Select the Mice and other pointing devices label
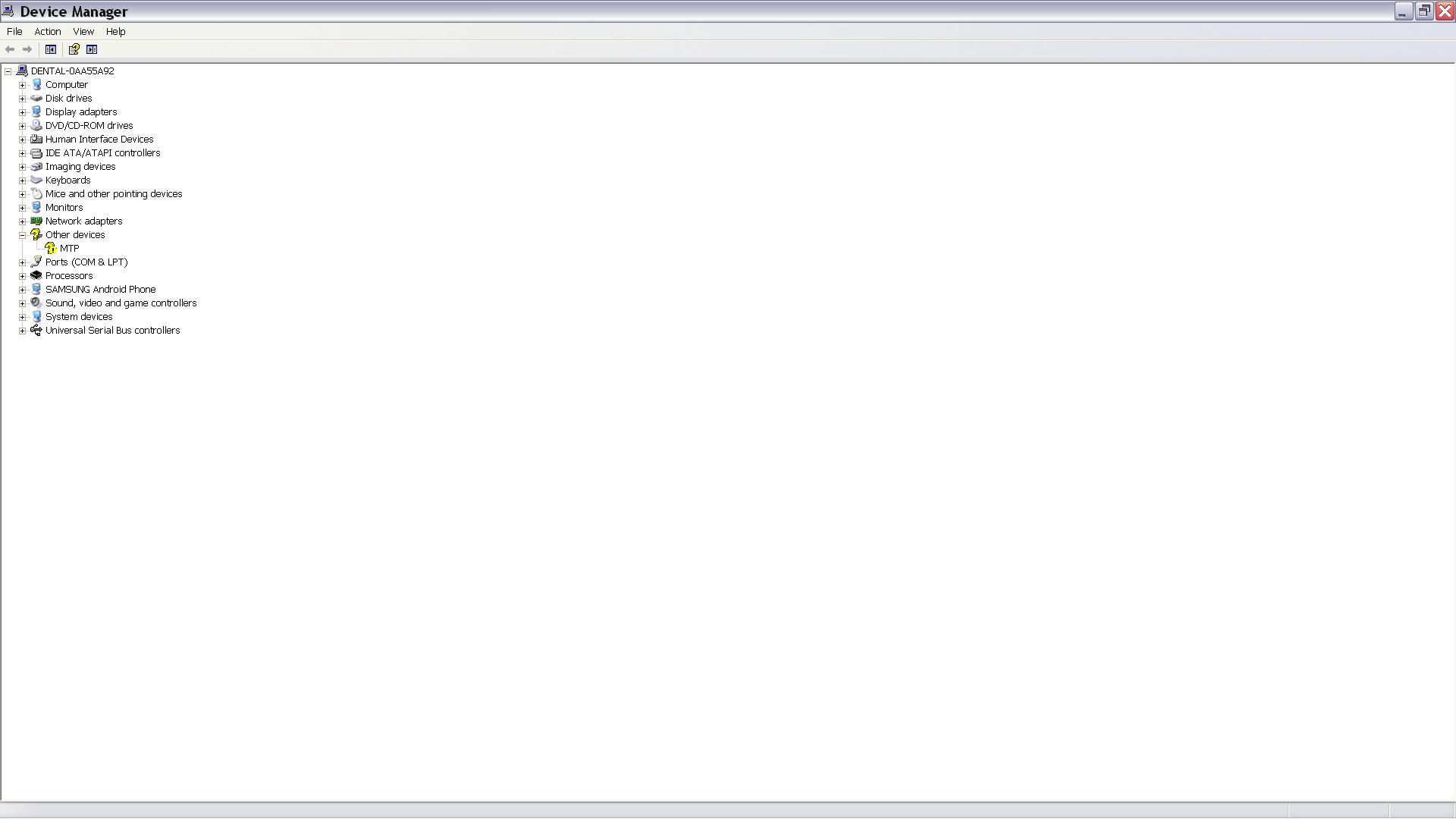Image resolution: width=1456 pixels, height=819 pixels. 114,194
